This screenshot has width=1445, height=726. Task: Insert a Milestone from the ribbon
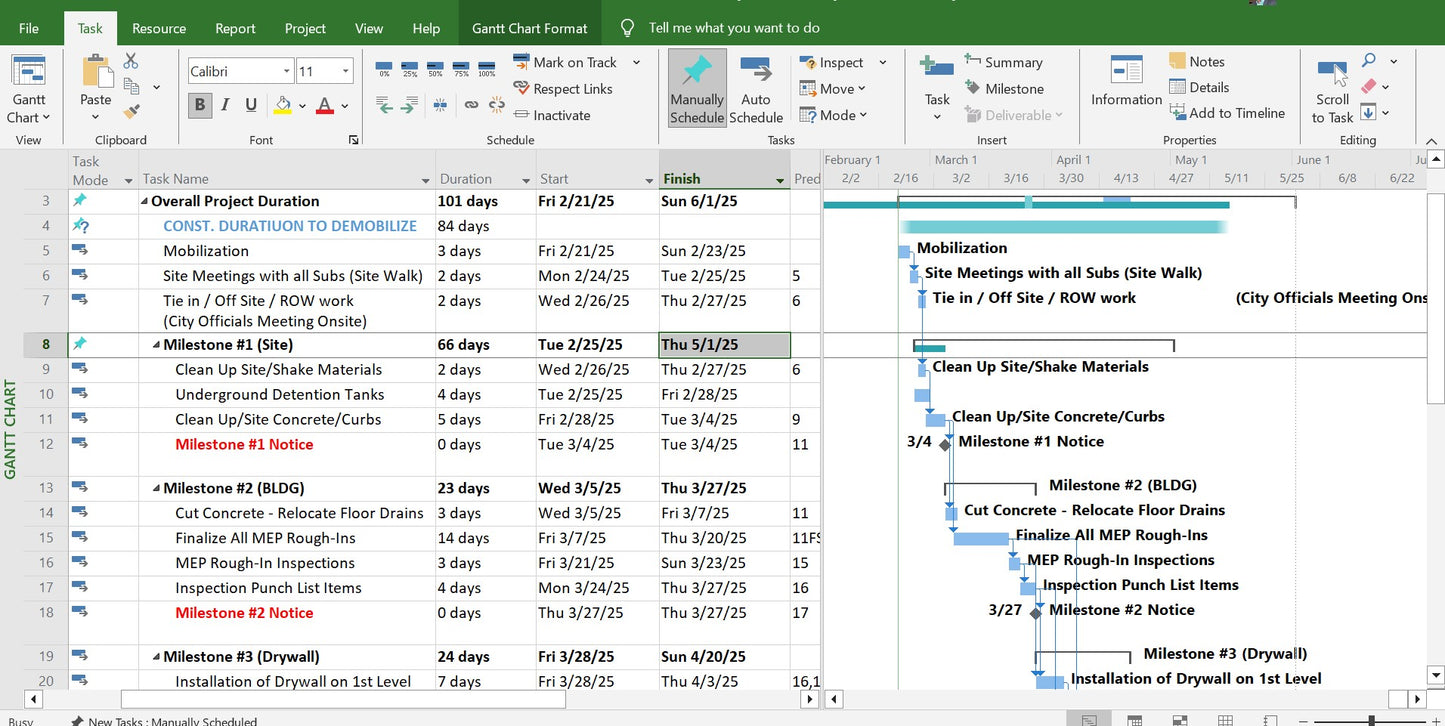click(x=1003, y=89)
